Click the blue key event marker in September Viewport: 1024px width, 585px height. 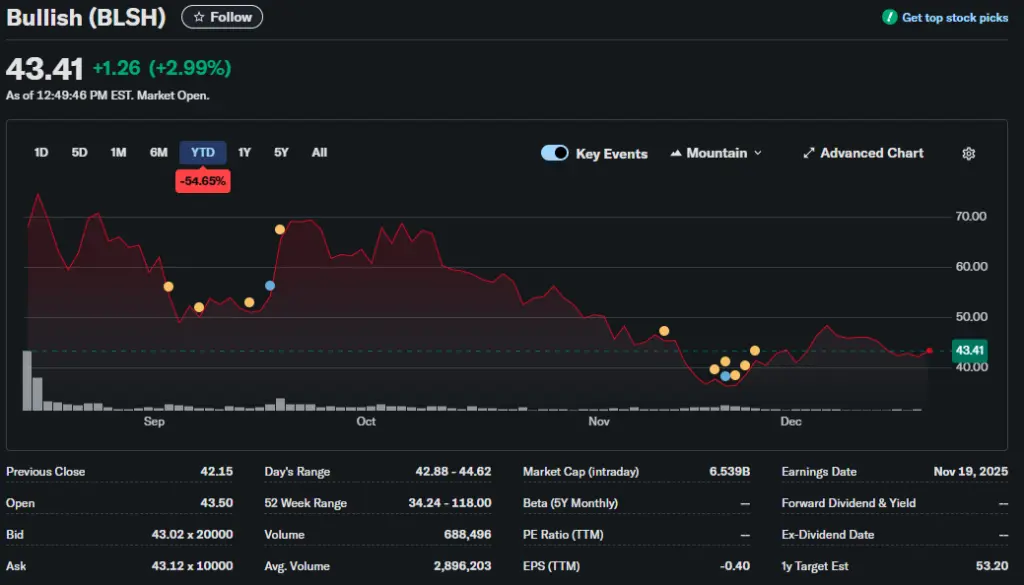tap(269, 286)
